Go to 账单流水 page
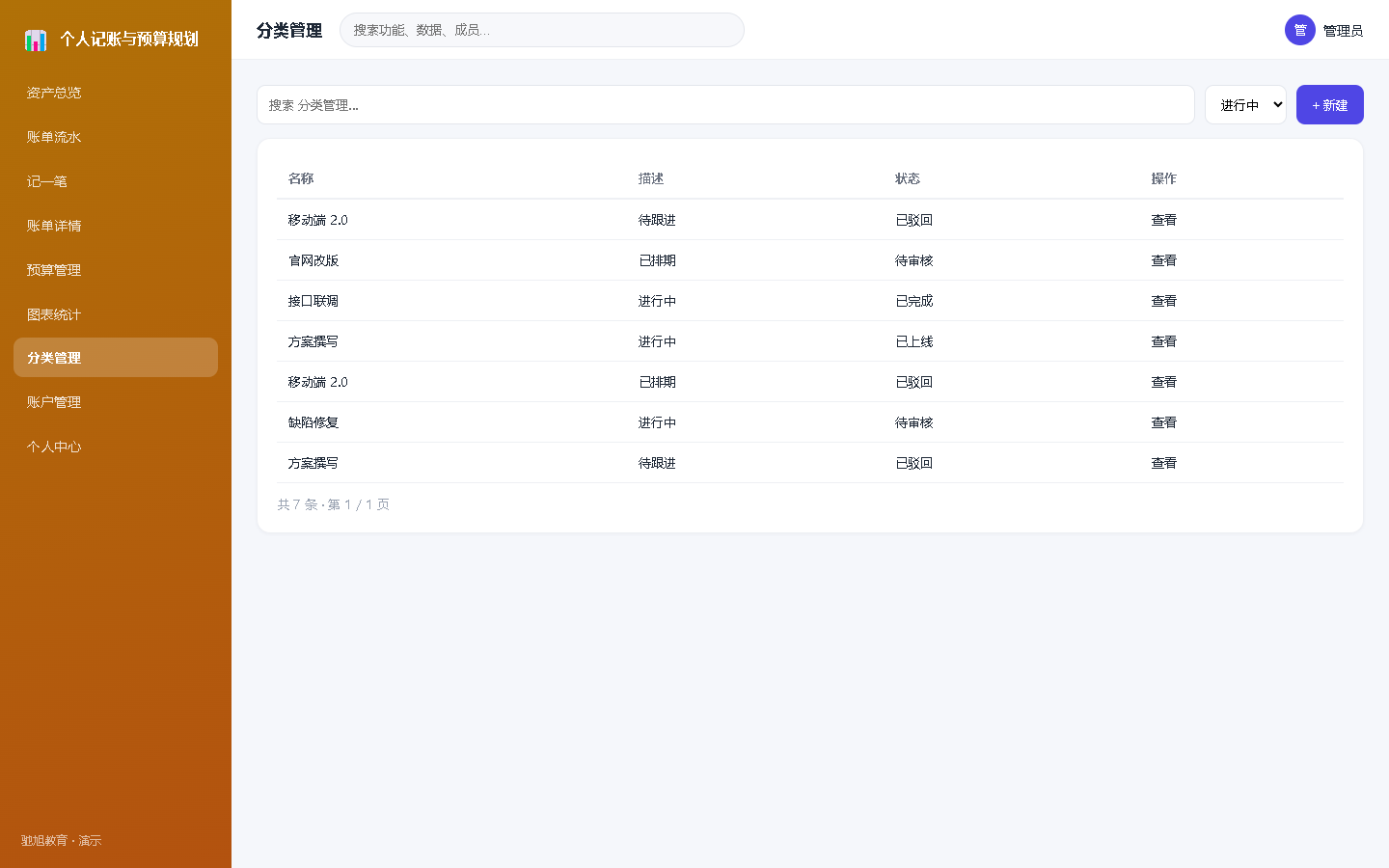This screenshot has height=868, width=1389. click(116, 137)
